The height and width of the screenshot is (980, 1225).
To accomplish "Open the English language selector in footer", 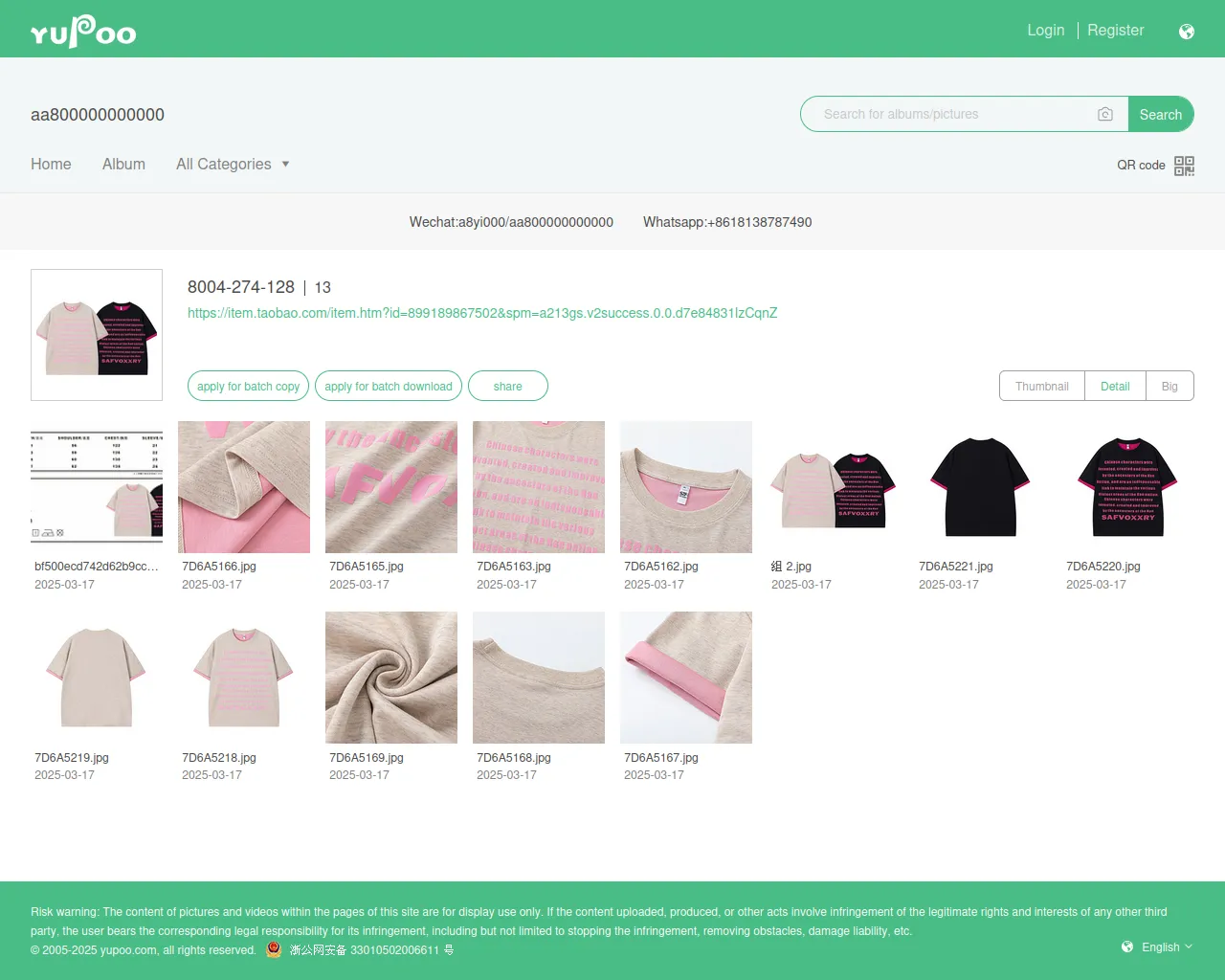I will (1158, 947).
